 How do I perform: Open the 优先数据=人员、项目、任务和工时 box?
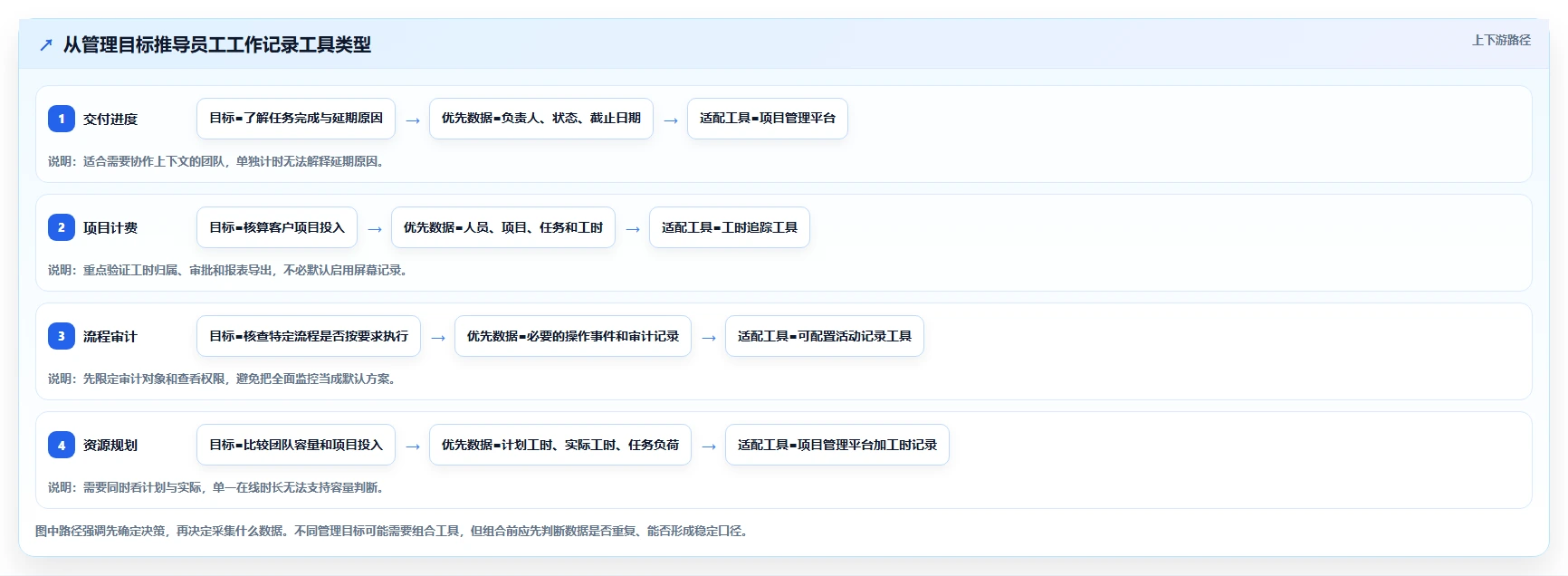503,227
